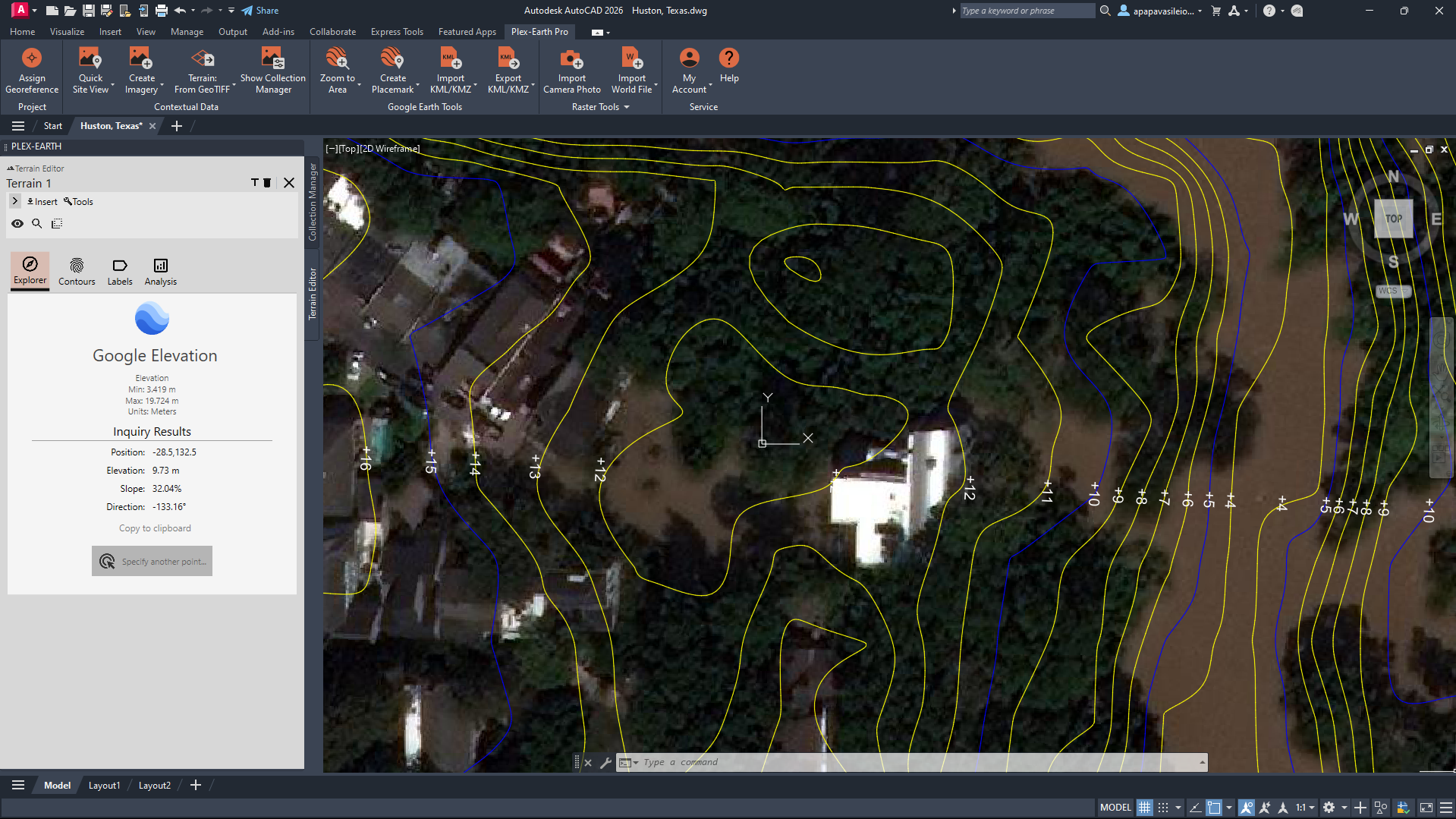Open the Express Tools ribbon tab
Viewport: 1456px width, 819px height.
(x=396, y=32)
